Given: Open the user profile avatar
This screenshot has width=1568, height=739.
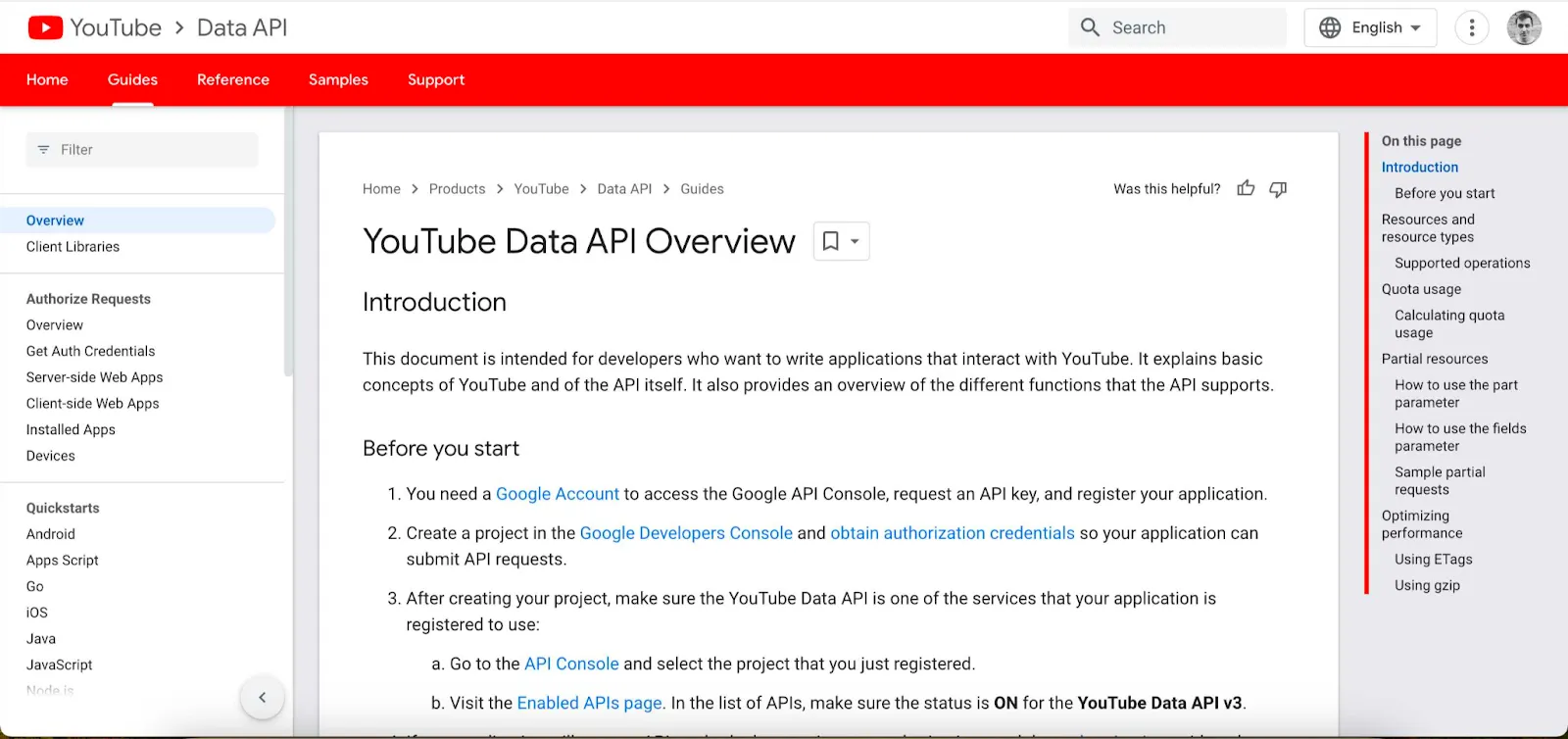Looking at the screenshot, I should (1524, 27).
